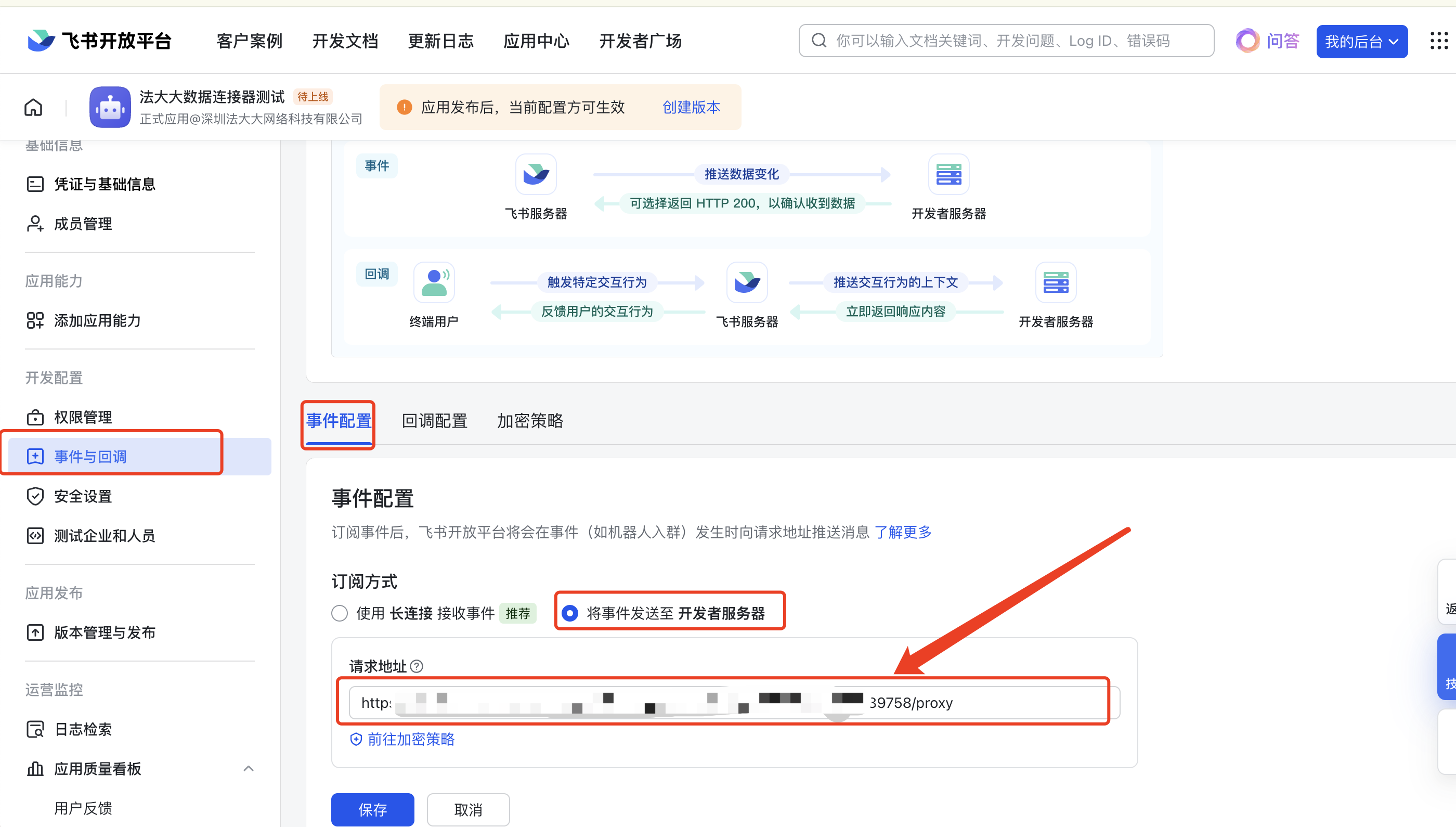Click the 前往加密策略 link
Viewport: 1456px width, 827px height.
click(411, 740)
